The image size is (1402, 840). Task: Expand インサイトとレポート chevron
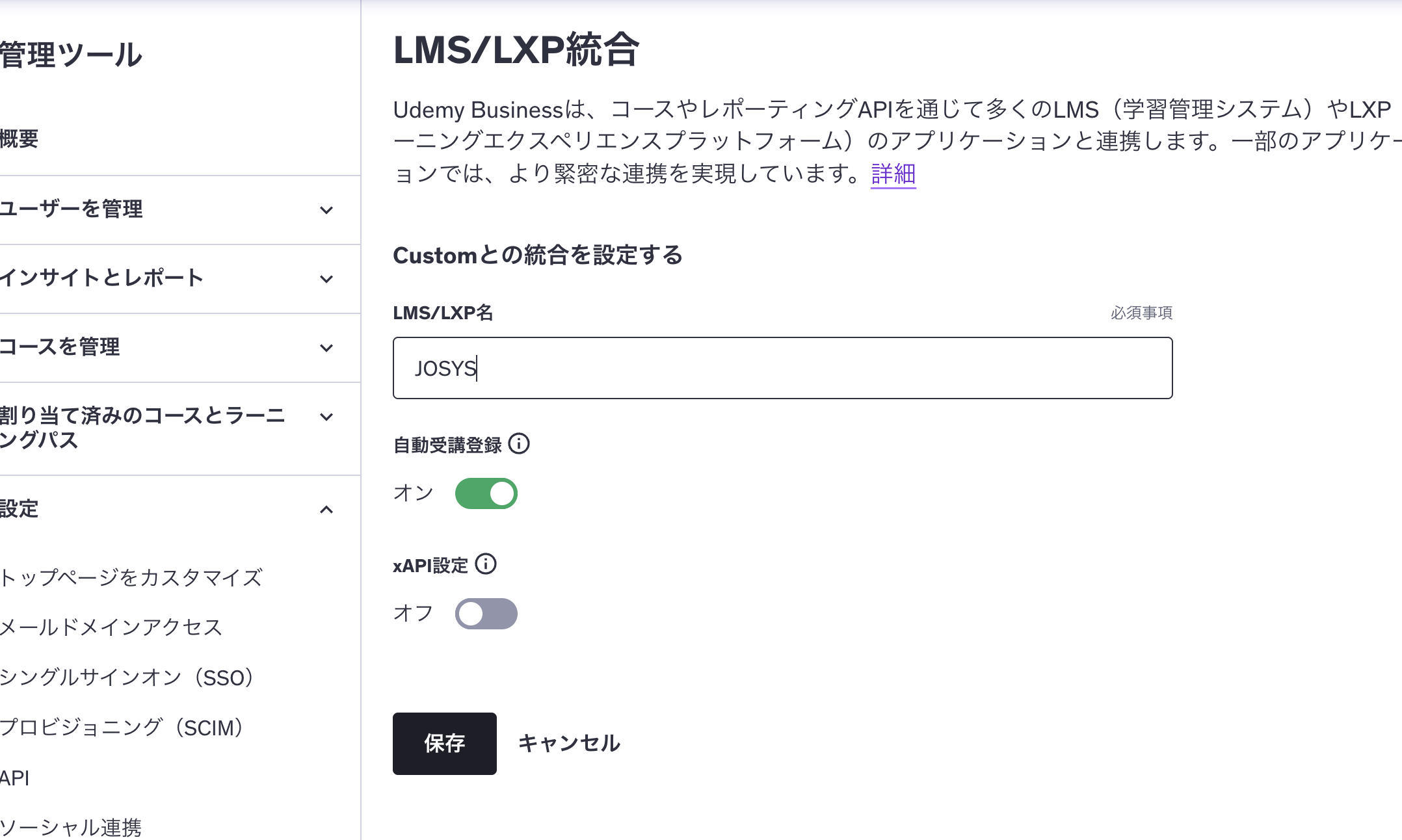(326, 279)
